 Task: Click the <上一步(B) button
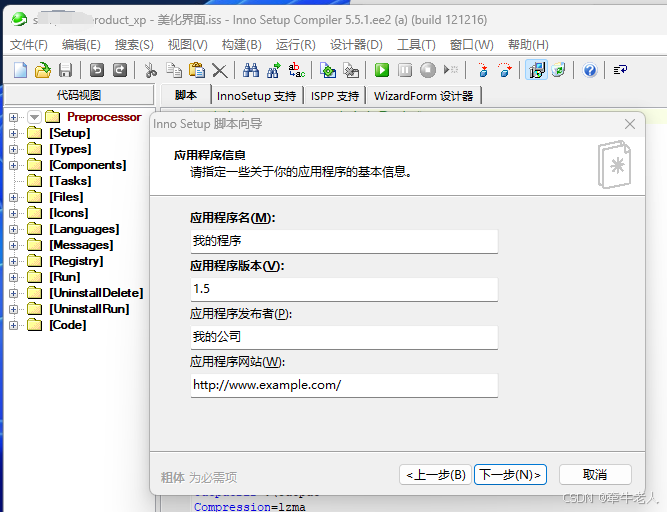(x=436, y=475)
